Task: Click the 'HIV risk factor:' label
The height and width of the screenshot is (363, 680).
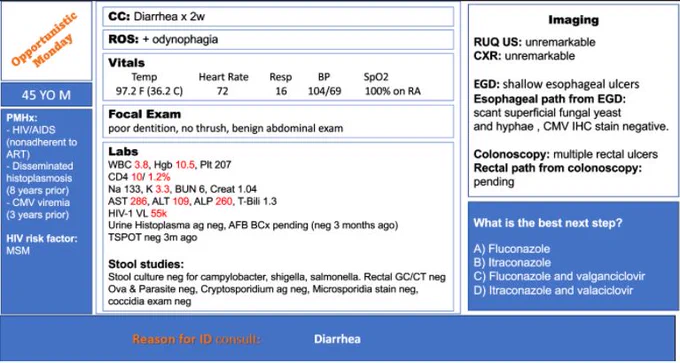Action: (x=42, y=238)
